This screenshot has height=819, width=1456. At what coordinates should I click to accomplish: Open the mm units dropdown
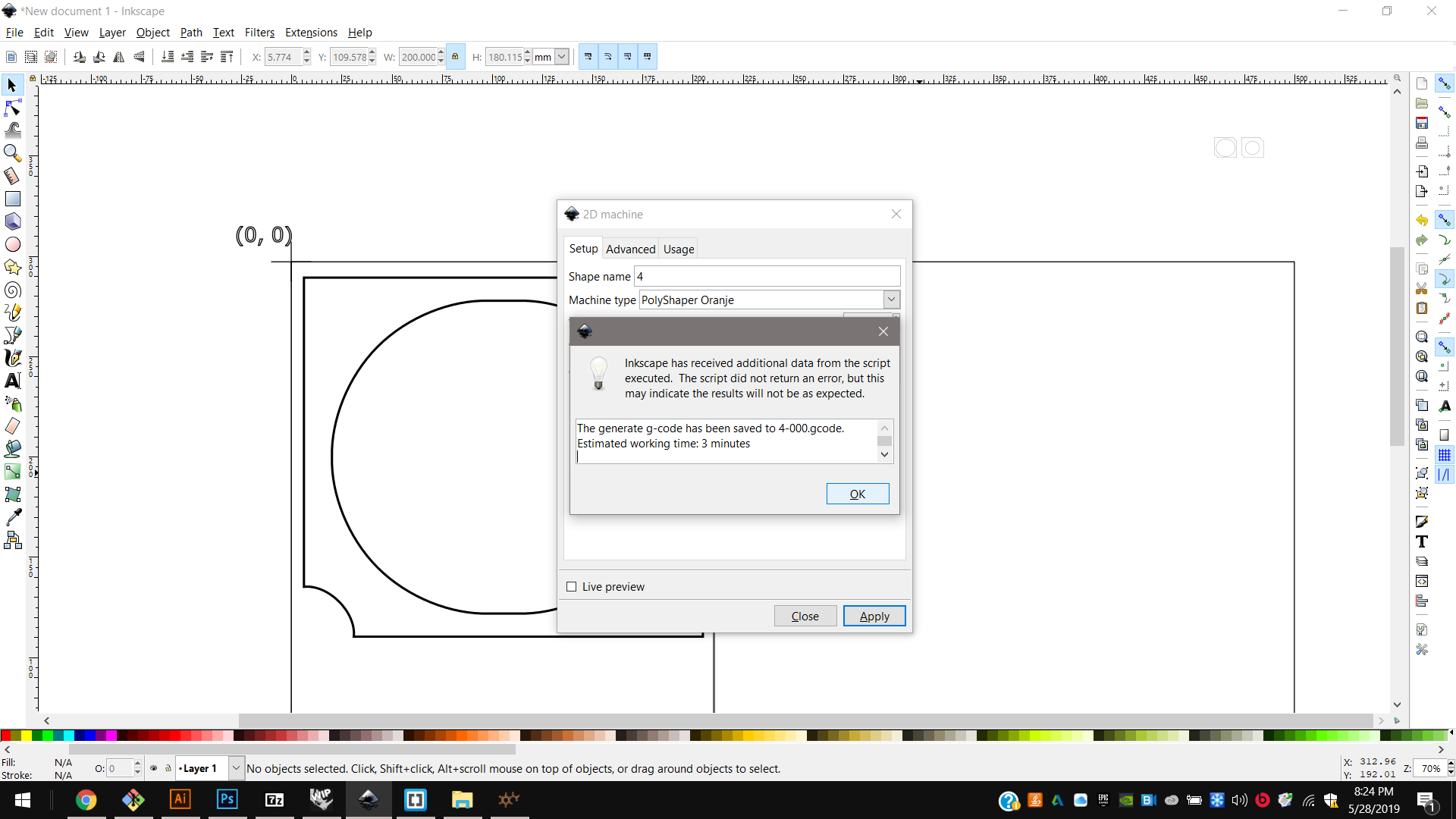(562, 57)
